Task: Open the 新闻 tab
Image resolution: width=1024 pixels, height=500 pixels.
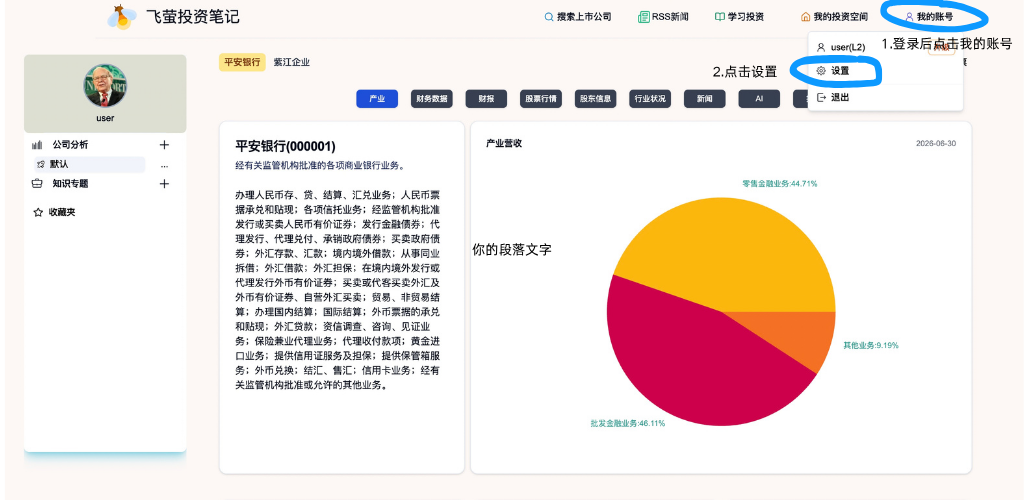Action: 705,99
